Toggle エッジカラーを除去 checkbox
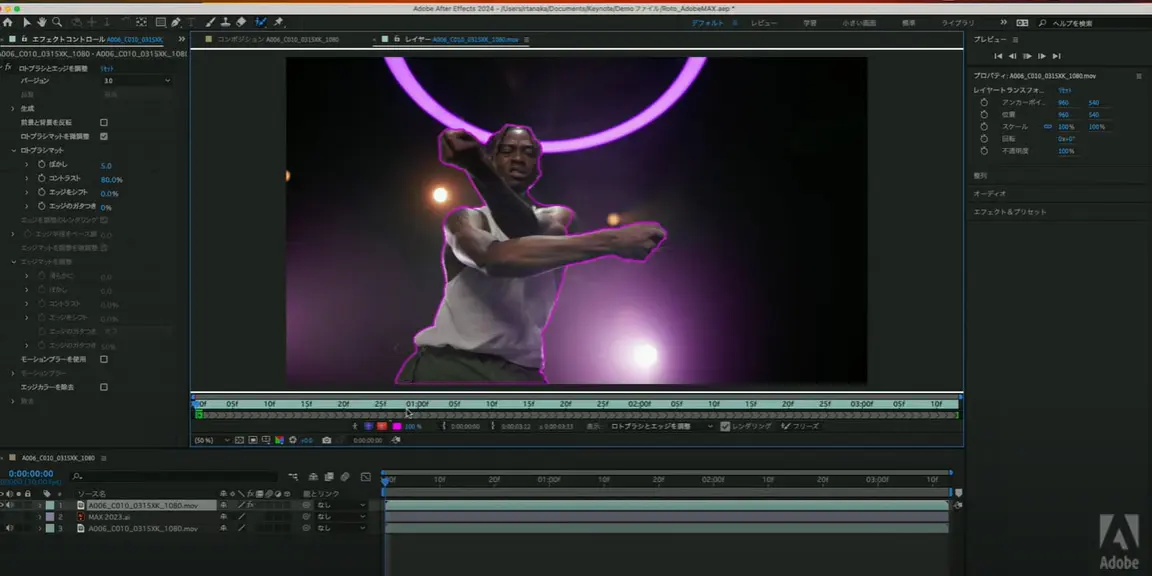This screenshot has width=1152, height=576. point(104,387)
